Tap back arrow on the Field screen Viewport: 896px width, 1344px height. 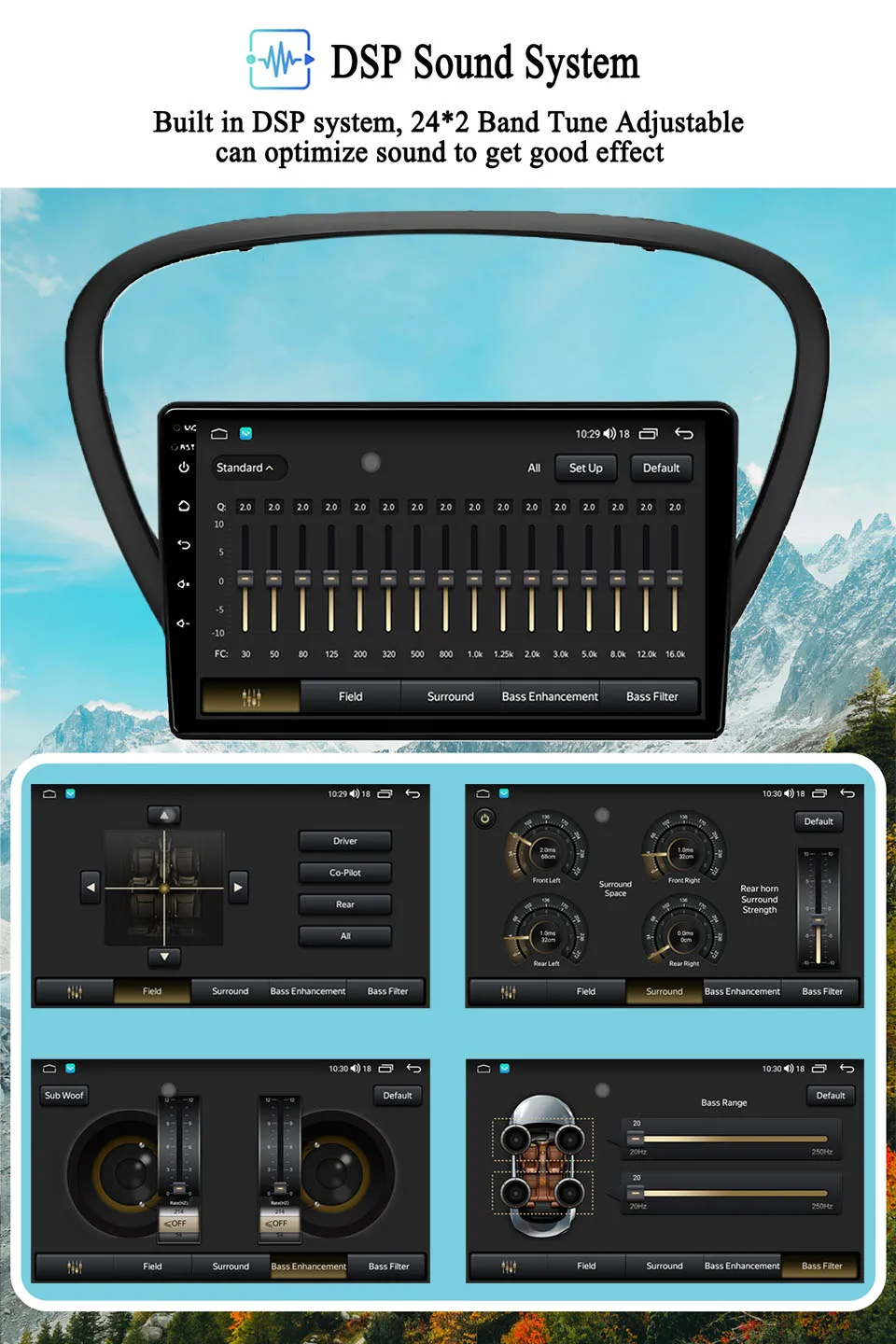413,794
